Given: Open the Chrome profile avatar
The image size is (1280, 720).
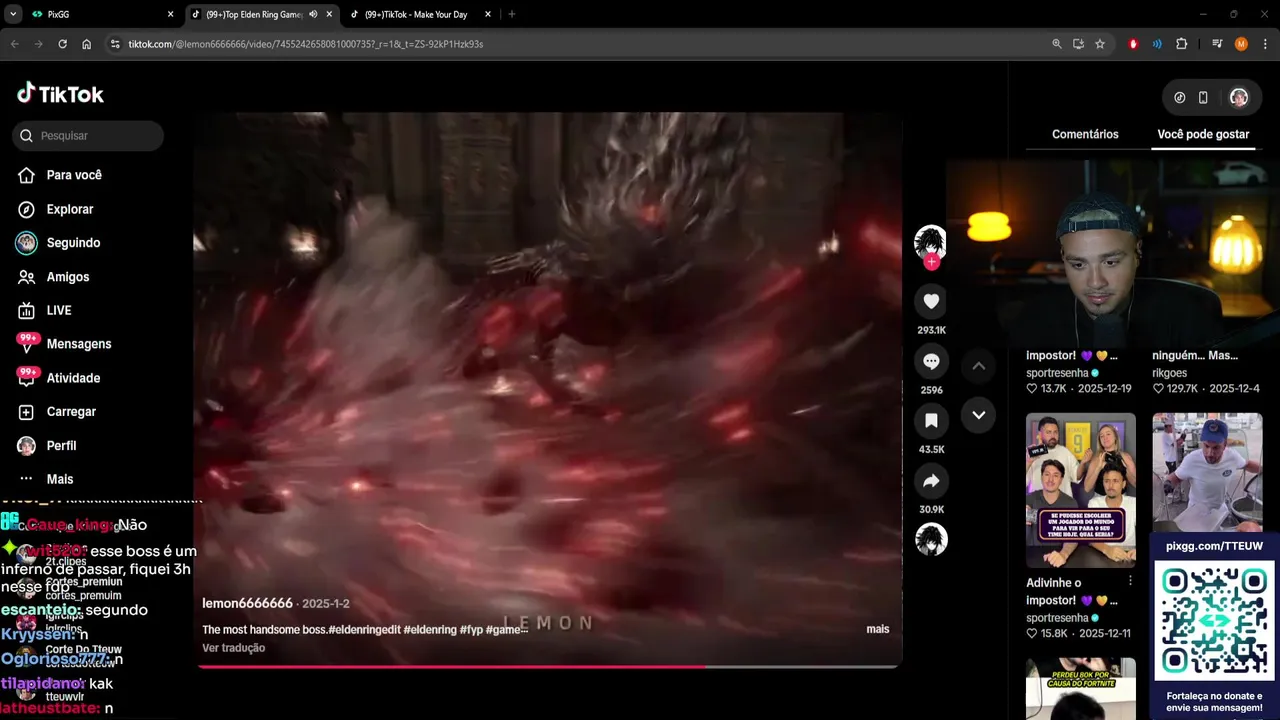Looking at the screenshot, I should coord(1241,44).
